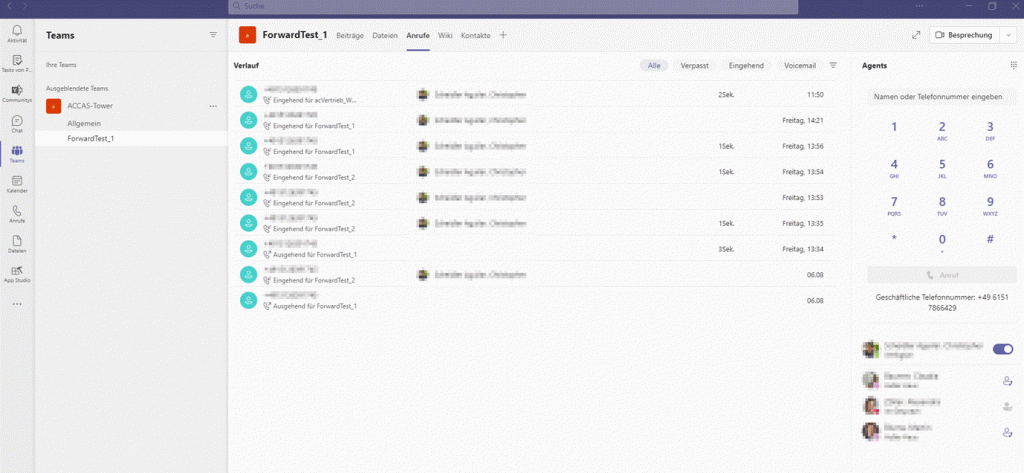This screenshot has width=1024, height=473.
Task: Switch to the Dateien tab
Action: 385,35
